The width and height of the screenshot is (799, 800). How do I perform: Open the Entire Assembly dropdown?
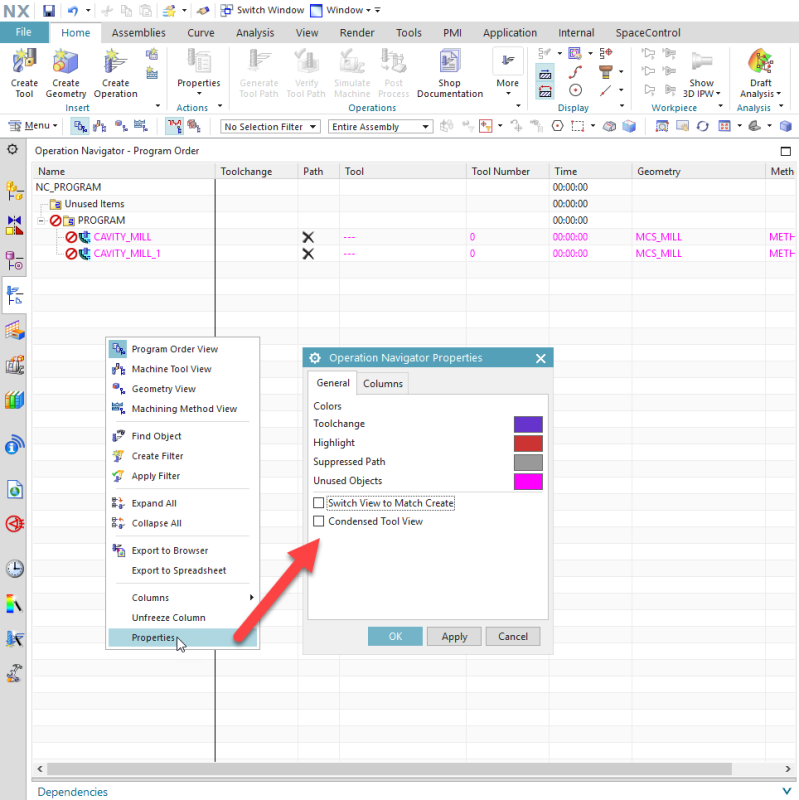[x=381, y=127]
